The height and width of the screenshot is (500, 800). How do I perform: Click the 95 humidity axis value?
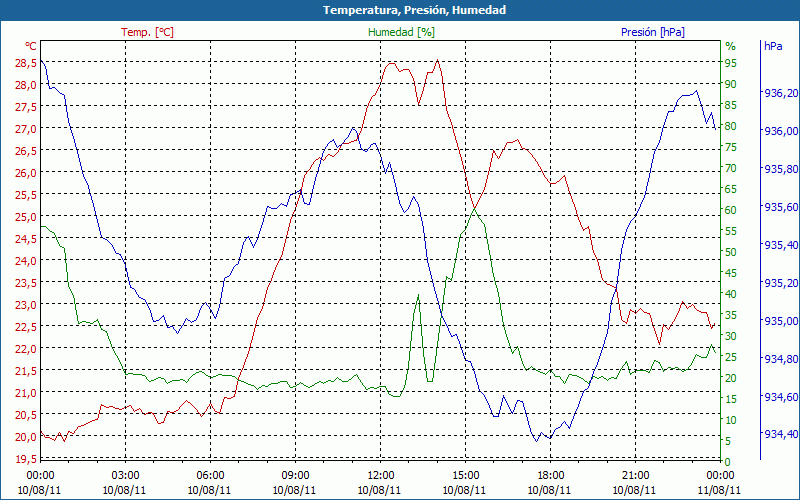(731, 63)
